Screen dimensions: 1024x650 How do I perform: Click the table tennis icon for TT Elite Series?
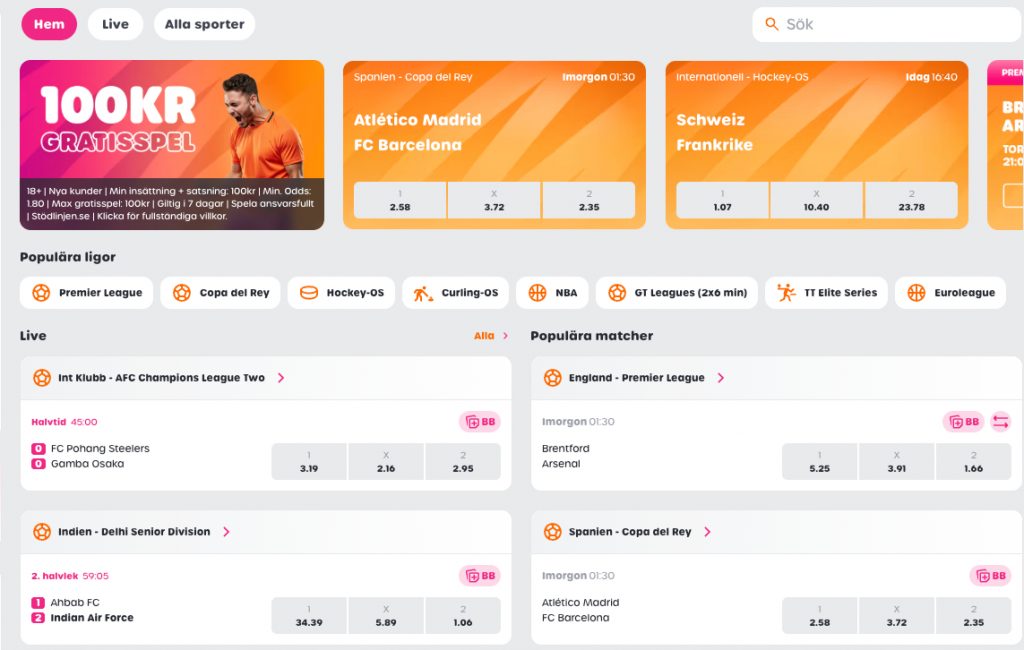point(787,293)
